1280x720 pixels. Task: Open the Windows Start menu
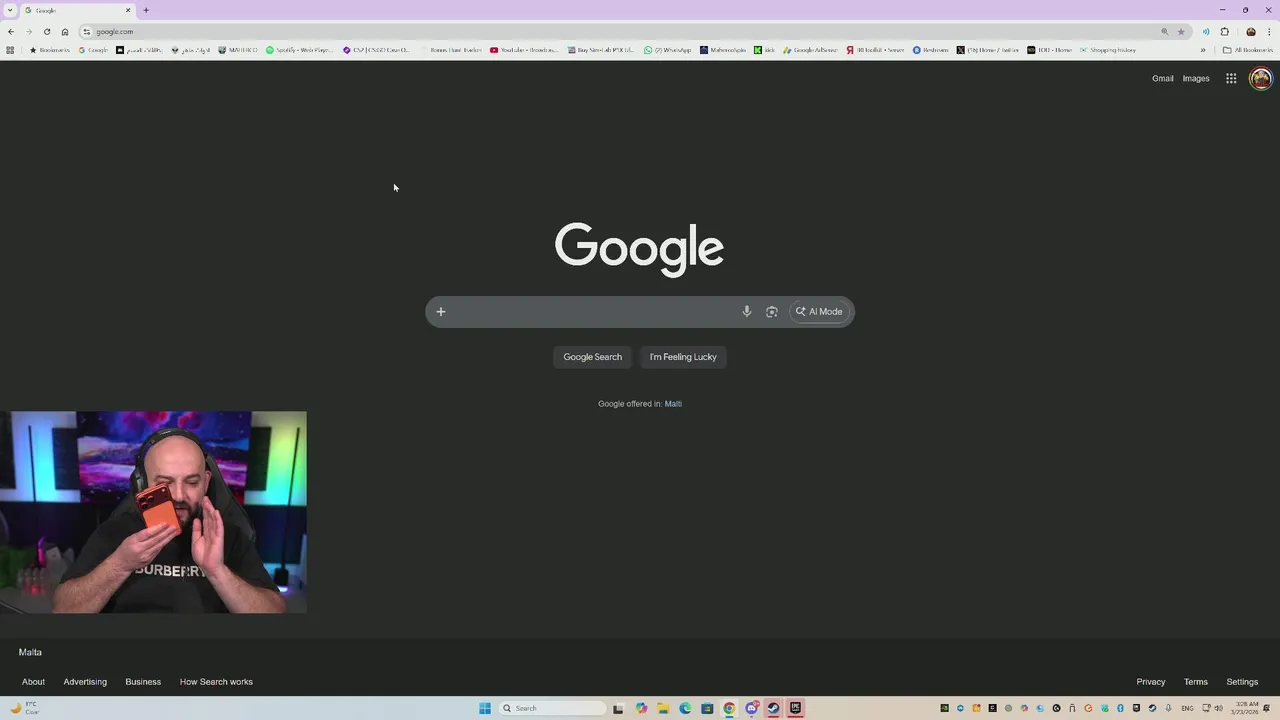coord(485,708)
